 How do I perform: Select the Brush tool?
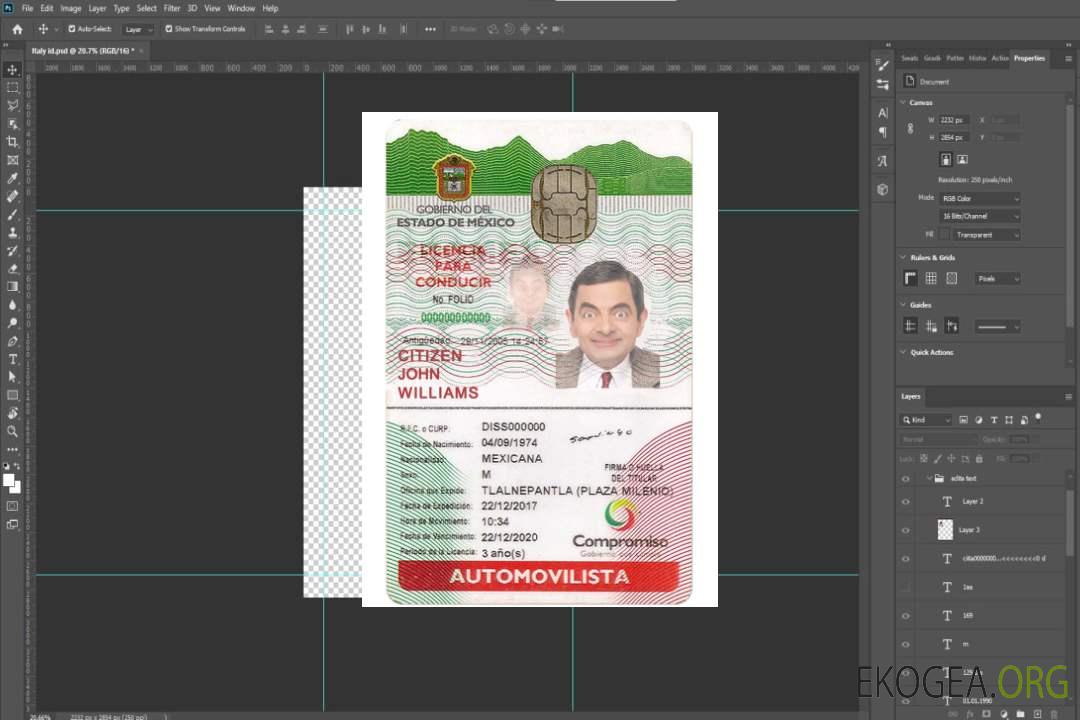click(12, 215)
